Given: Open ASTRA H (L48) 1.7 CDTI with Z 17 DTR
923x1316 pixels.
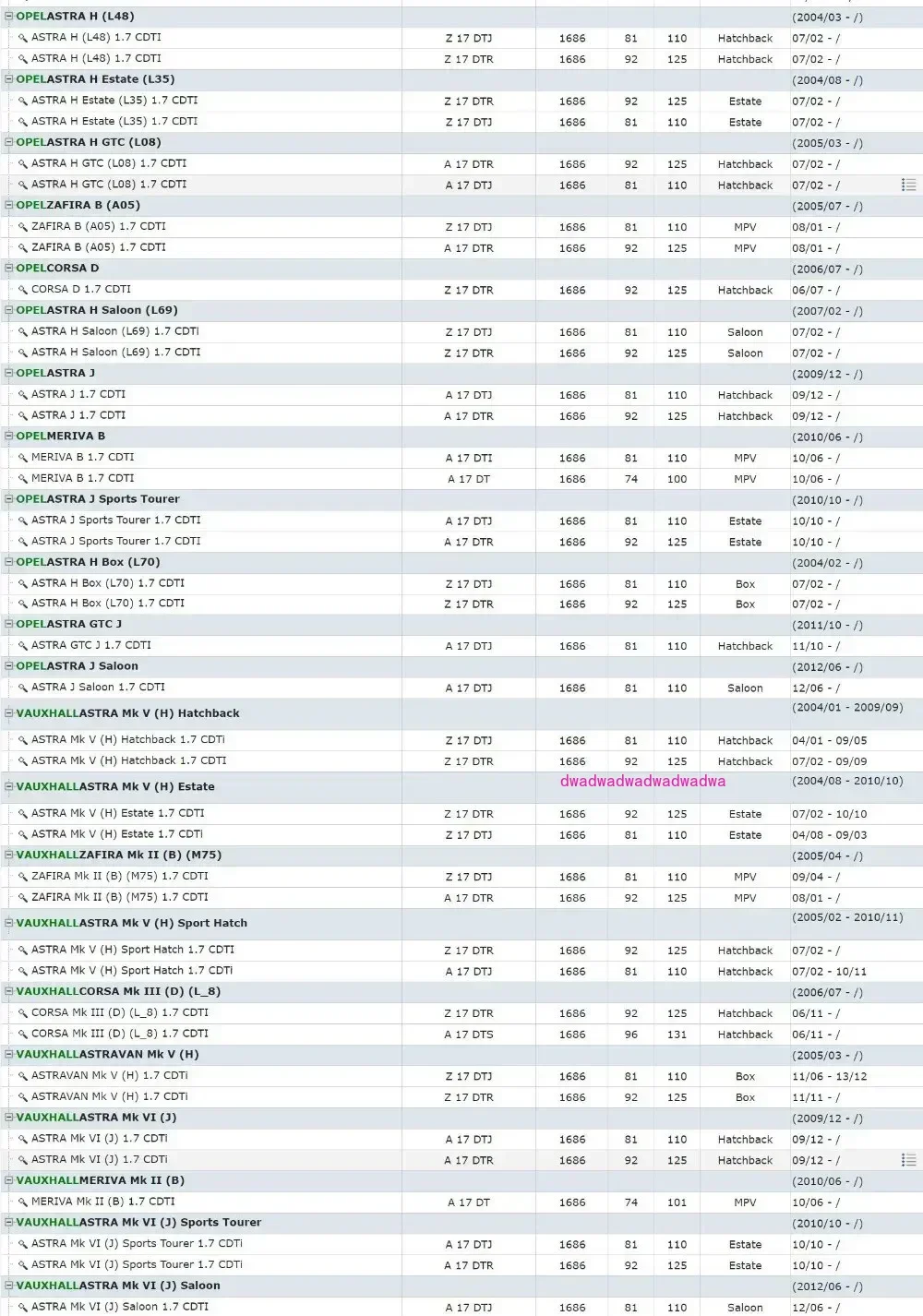Looking at the screenshot, I should (96, 58).
